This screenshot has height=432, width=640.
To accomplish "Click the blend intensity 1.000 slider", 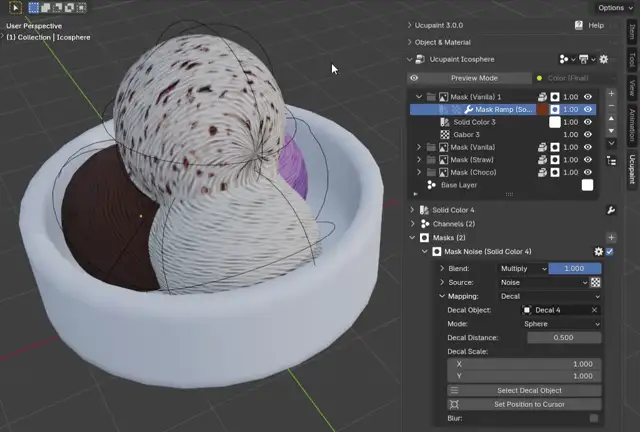I will (x=575, y=268).
